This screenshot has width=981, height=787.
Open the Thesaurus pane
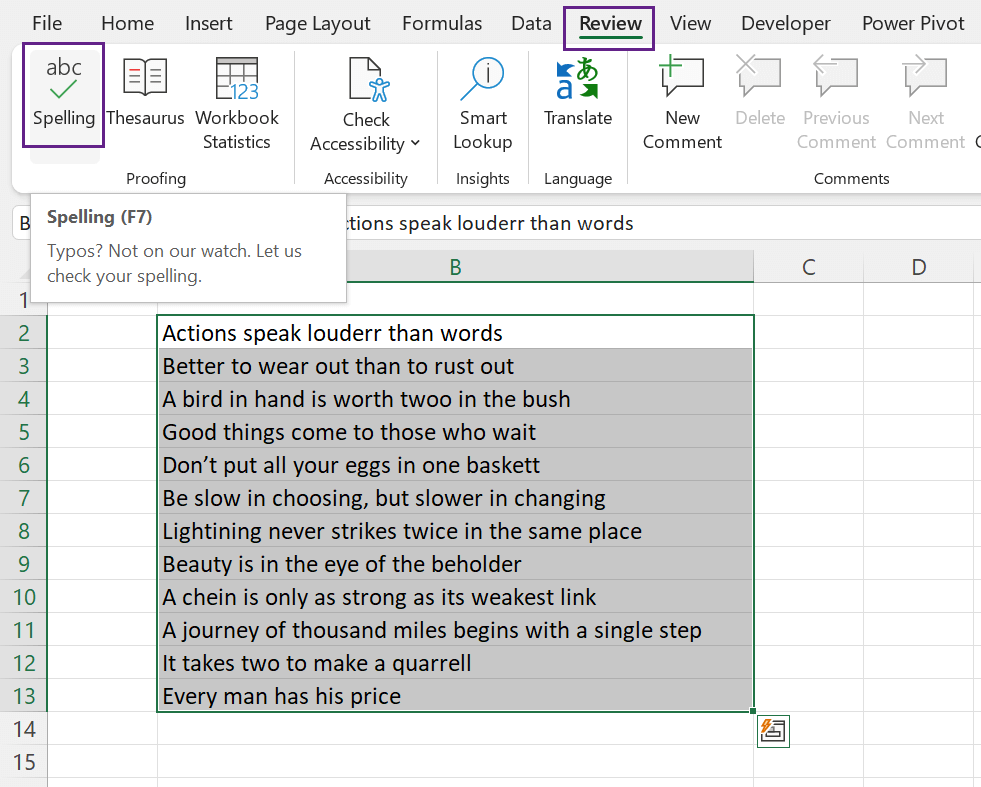(x=145, y=95)
